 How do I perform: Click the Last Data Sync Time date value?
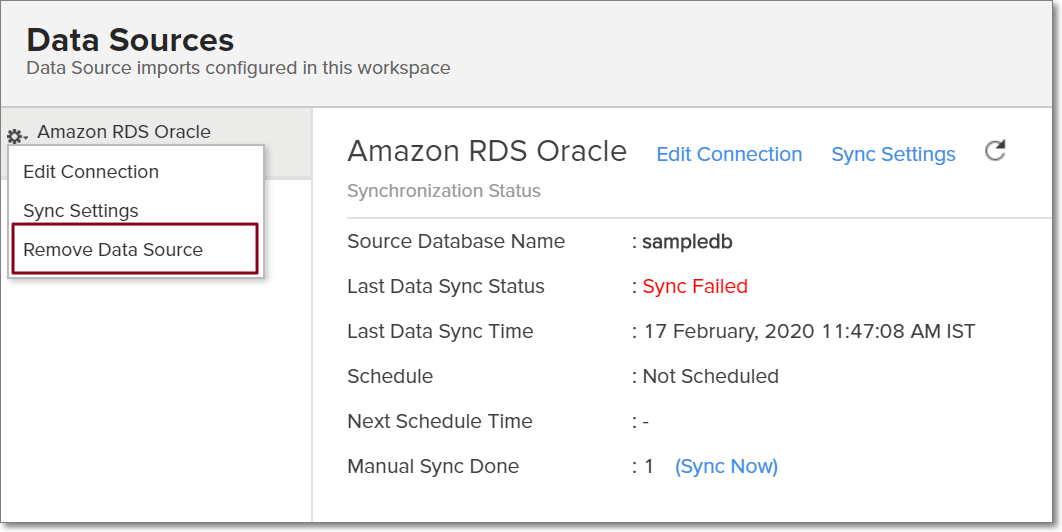(x=809, y=332)
